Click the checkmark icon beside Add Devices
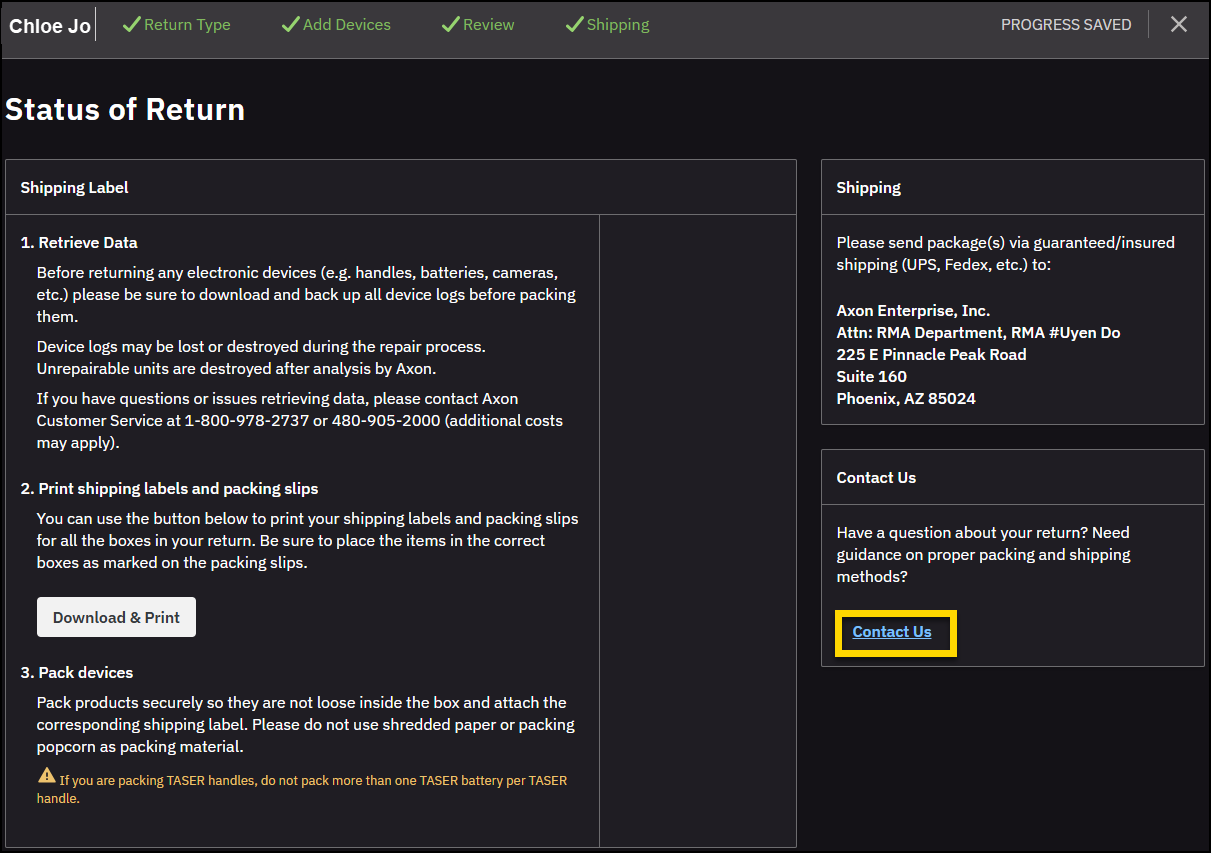1211x853 pixels. [292, 24]
